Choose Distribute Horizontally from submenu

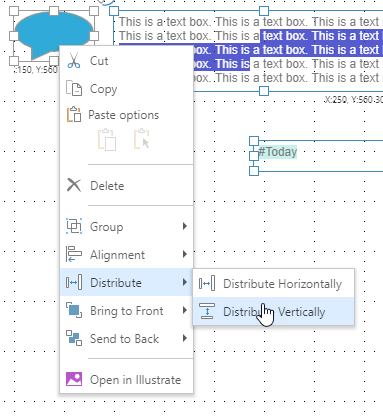tap(273, 283)
